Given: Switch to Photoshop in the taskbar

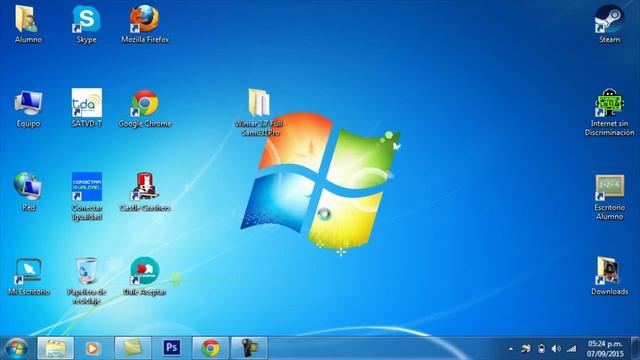Looking at the screenshot, I should 171,349.
